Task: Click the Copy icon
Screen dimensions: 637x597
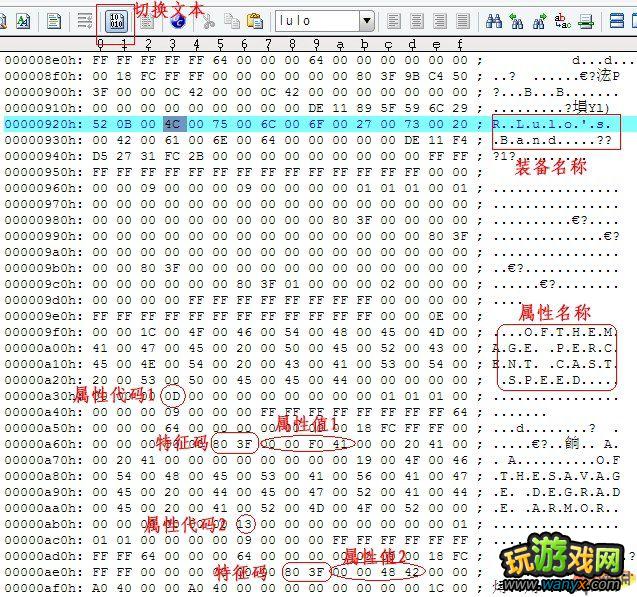Action: 232,21
